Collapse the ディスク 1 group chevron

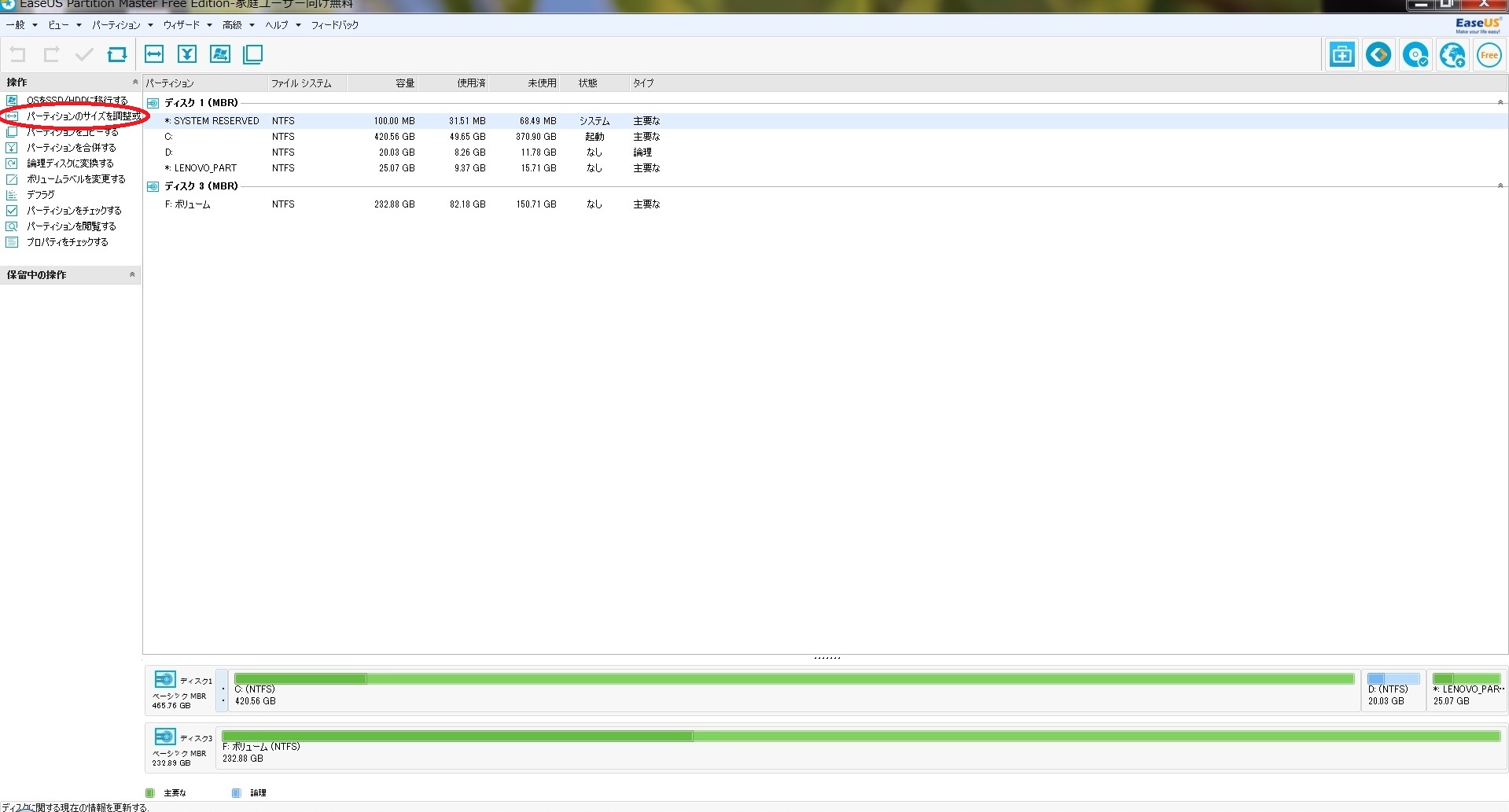(1500, 102)
